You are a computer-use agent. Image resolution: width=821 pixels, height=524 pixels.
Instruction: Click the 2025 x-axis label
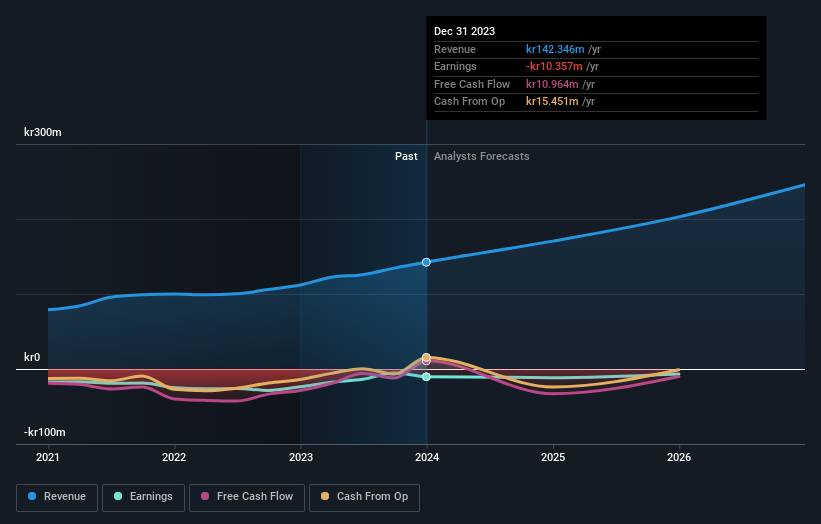(553, 458)
